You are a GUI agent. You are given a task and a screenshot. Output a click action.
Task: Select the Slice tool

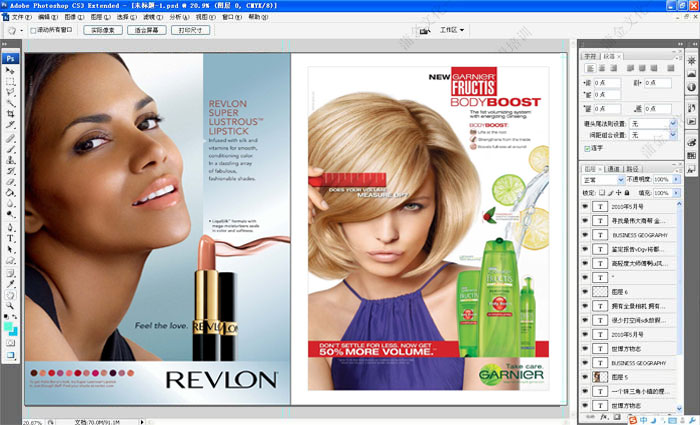[10, 125]
